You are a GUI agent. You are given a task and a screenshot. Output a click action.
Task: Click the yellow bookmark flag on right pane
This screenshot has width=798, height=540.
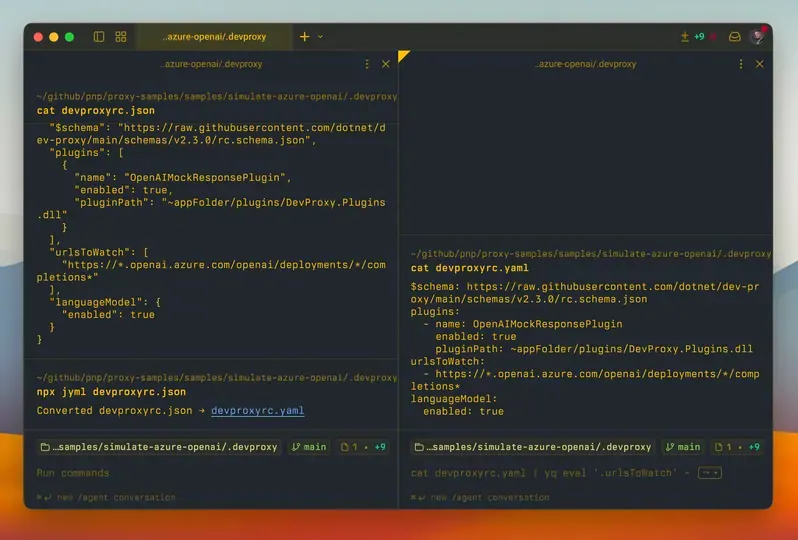point(403,55)
